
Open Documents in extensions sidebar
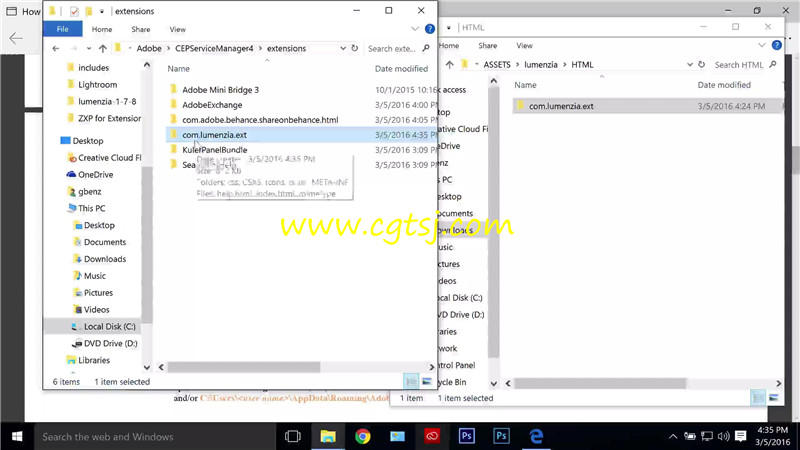tap(105, 242)
